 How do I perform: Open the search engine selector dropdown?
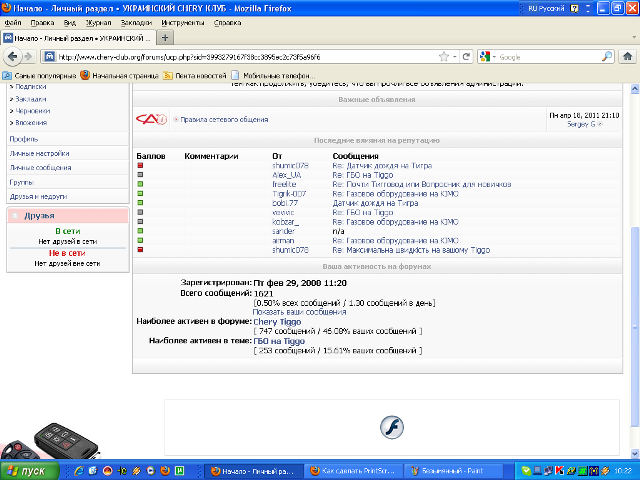(x=487, y=57)
